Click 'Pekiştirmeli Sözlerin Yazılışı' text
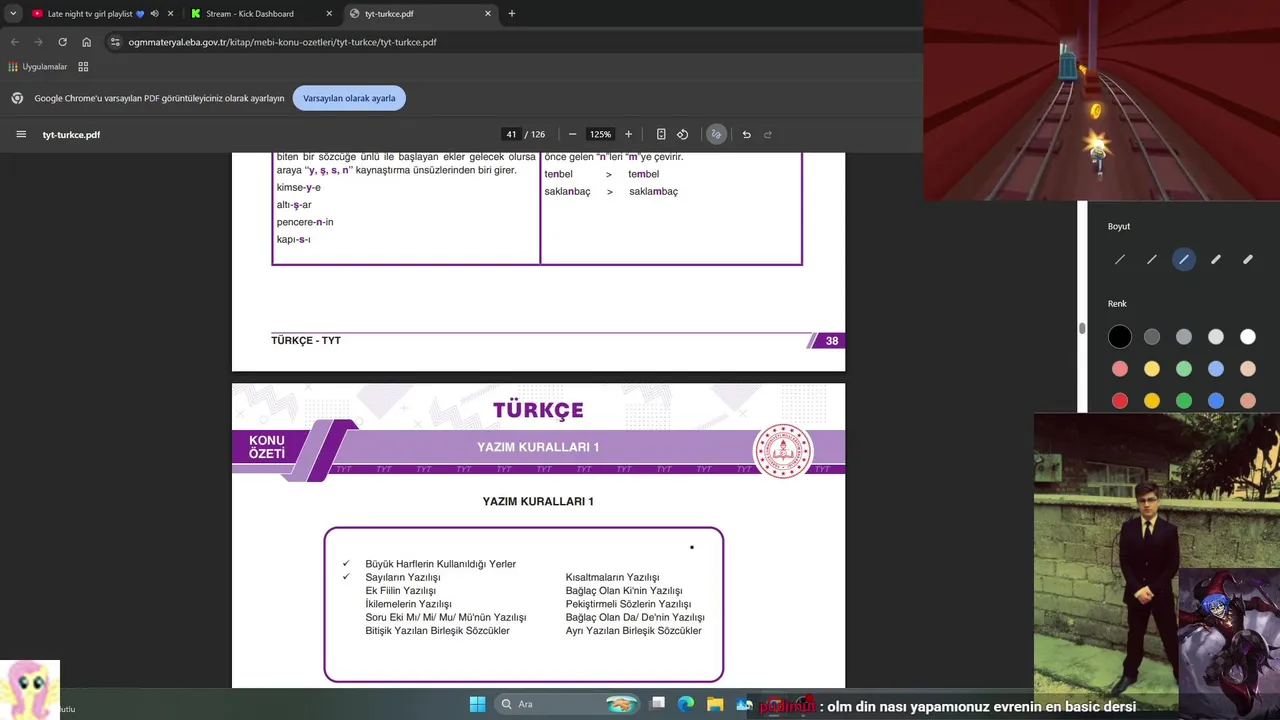This screenshot has width=1280, height=720. (628, 604)
